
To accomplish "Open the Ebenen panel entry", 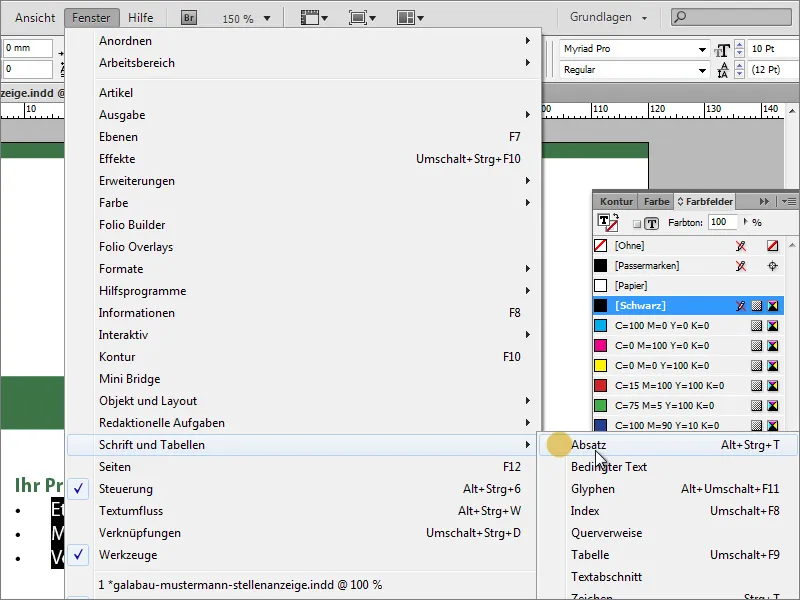I will 304,137.
